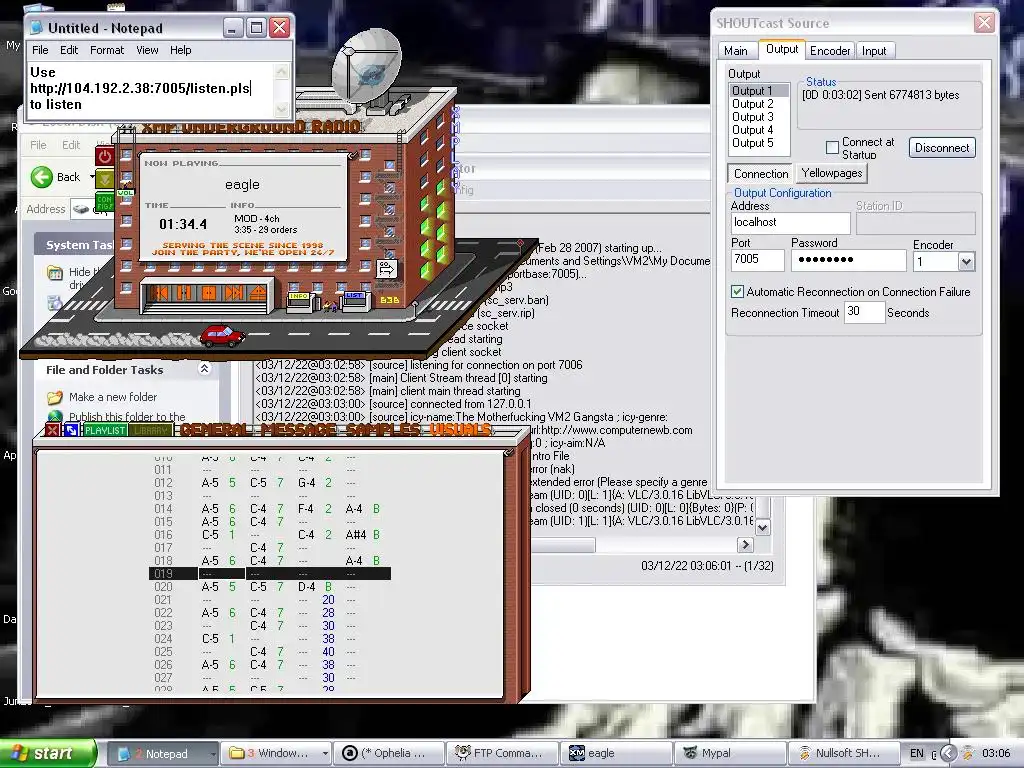This screenshot has height=768, width=1024.
Task: Toggle Connect at Startup checkbox
Action: [832, 148]
